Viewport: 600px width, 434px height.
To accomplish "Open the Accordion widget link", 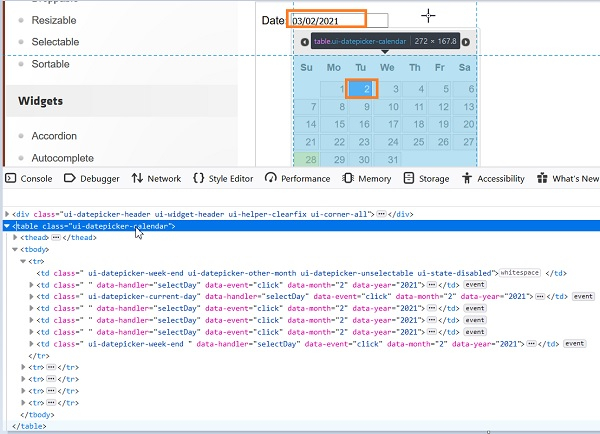I will coord(54,136).
